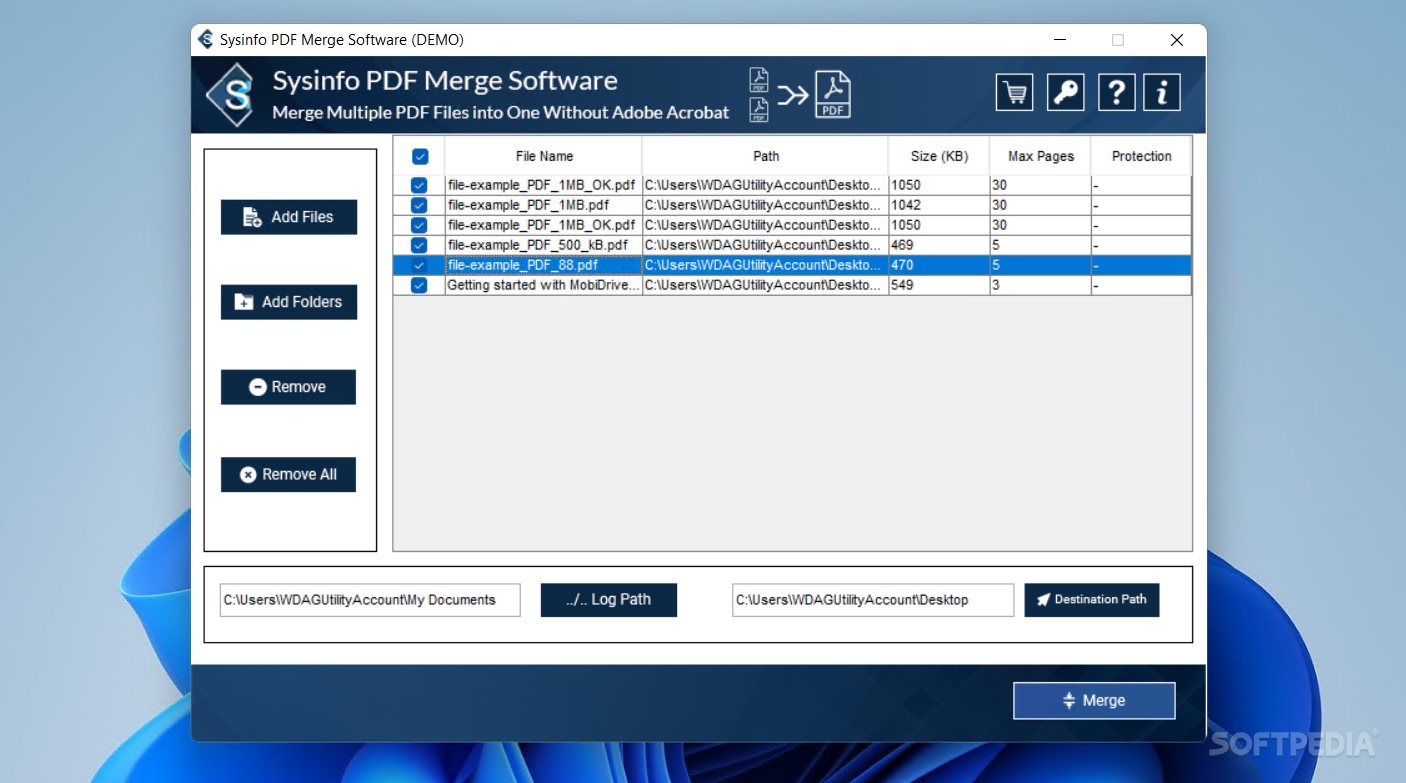This screenshot has width=1406, height=783.
Task: Close the Sysinfo PDF Merge window
Action: [x=1177, y=40]
